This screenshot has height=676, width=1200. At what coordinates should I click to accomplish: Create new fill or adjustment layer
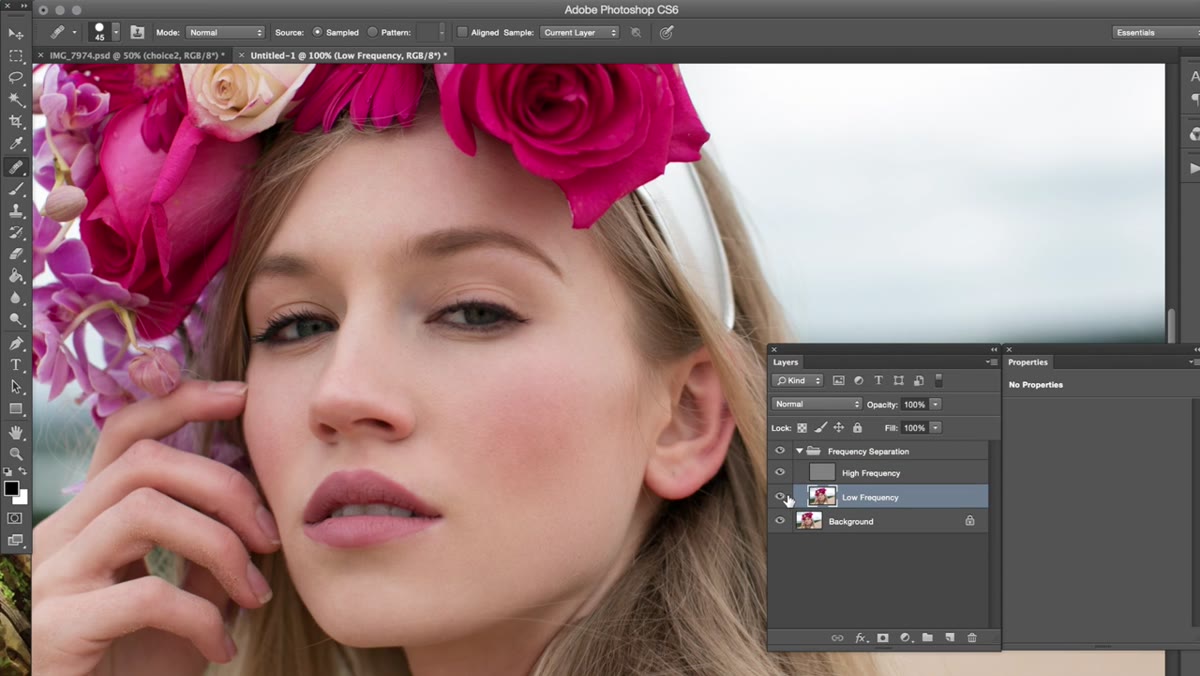click(905, 638)
